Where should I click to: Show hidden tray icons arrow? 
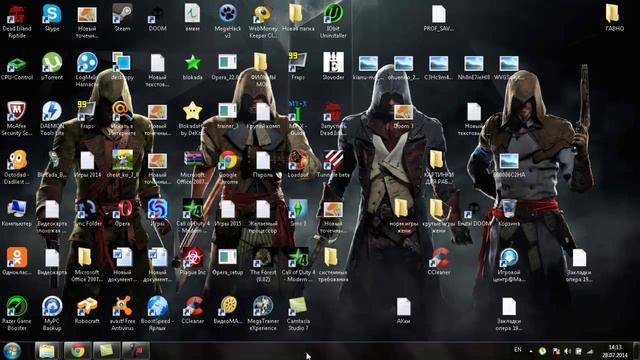531,351
